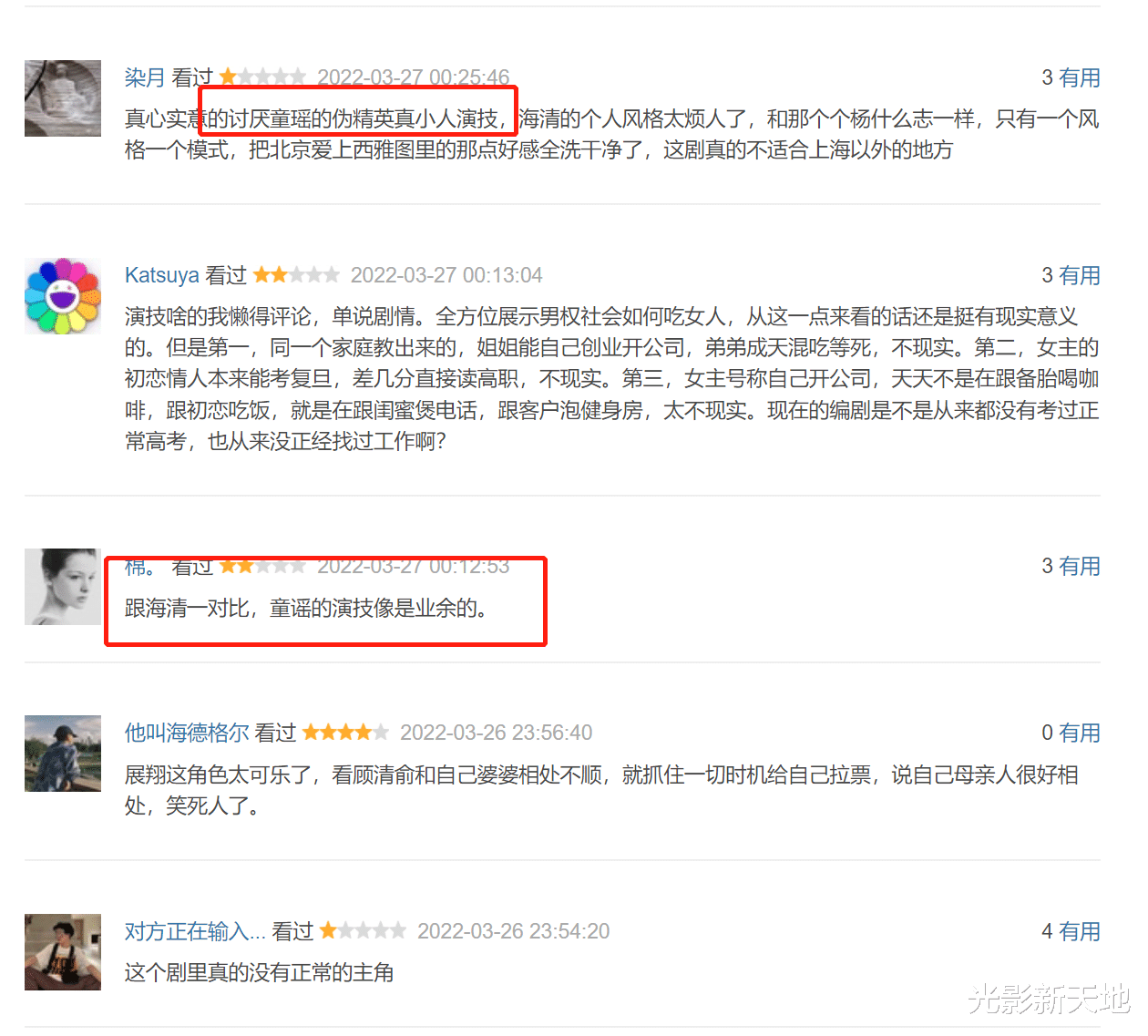This screenshot has width=1148, height=1036.
Task: Open 棉。's black-and-white portrait avatar
Action: 63,587
